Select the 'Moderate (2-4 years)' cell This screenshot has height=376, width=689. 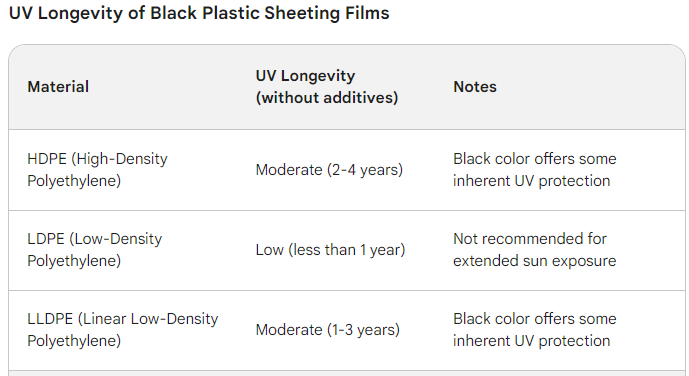click(x=329, y=170)
